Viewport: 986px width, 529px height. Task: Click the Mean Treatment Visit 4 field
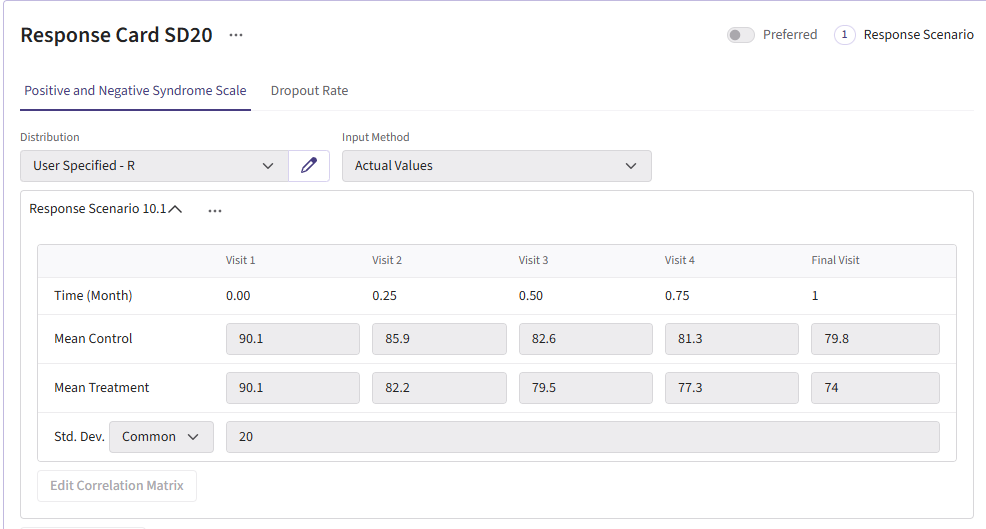[731, 388]
